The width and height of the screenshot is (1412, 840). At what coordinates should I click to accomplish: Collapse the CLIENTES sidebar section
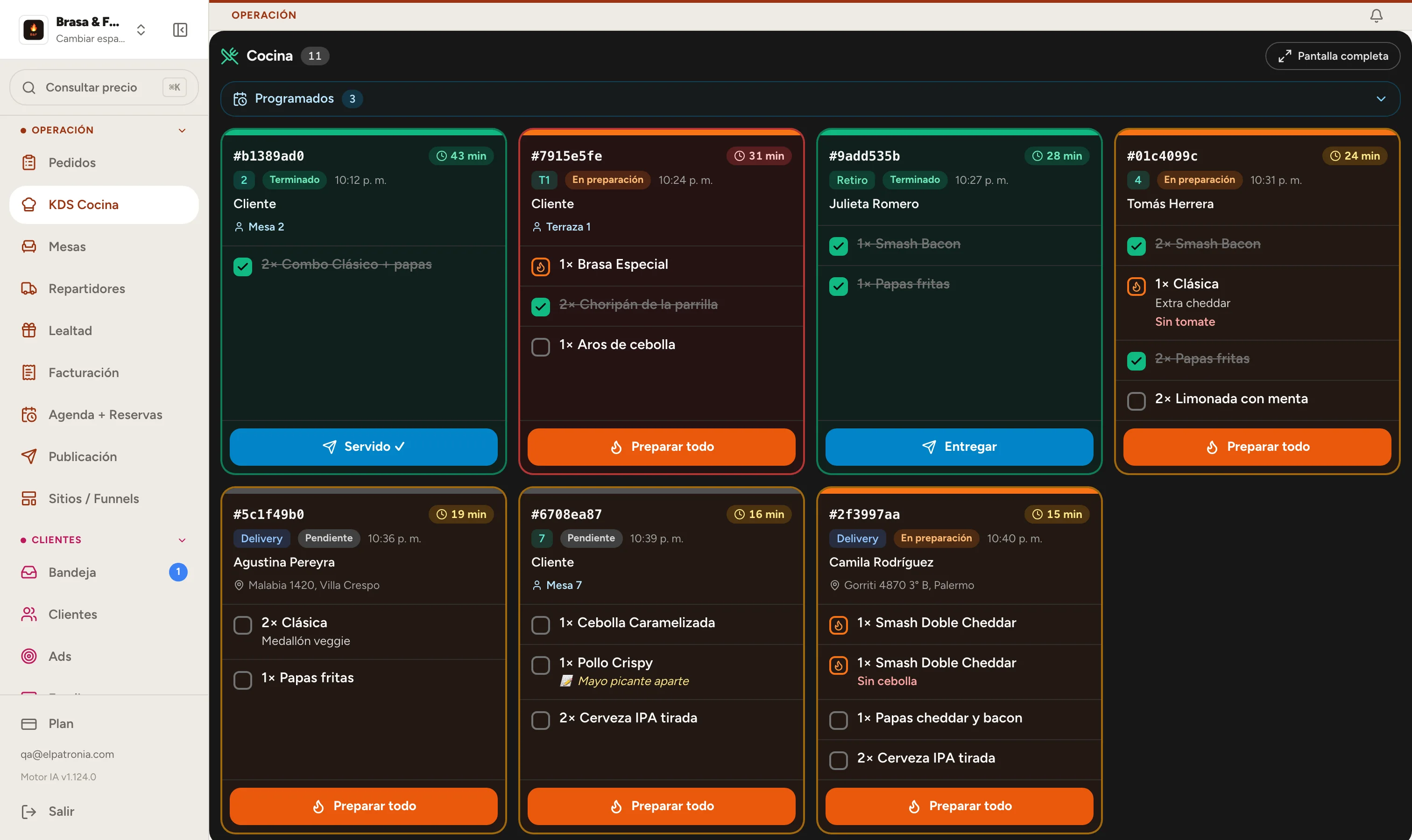(x=182, y=540)
